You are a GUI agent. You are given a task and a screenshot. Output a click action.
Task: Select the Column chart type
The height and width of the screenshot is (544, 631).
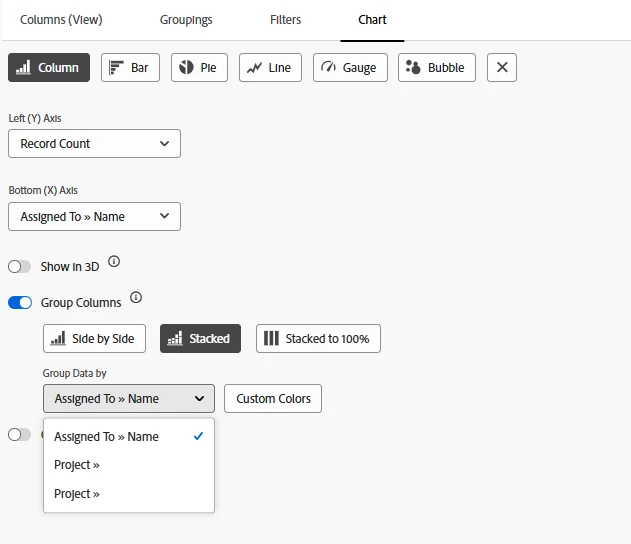pyautogui.click(x=49, y=68)
